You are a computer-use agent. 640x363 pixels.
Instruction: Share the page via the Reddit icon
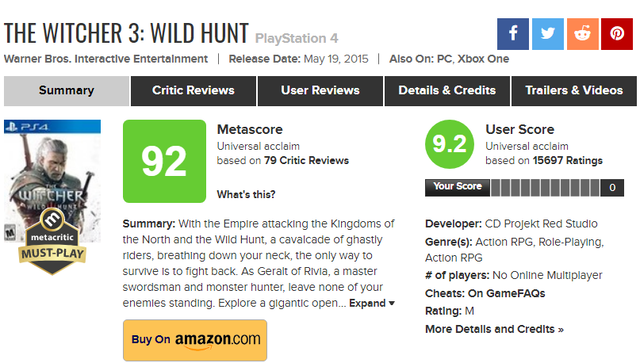coord(582,34)
